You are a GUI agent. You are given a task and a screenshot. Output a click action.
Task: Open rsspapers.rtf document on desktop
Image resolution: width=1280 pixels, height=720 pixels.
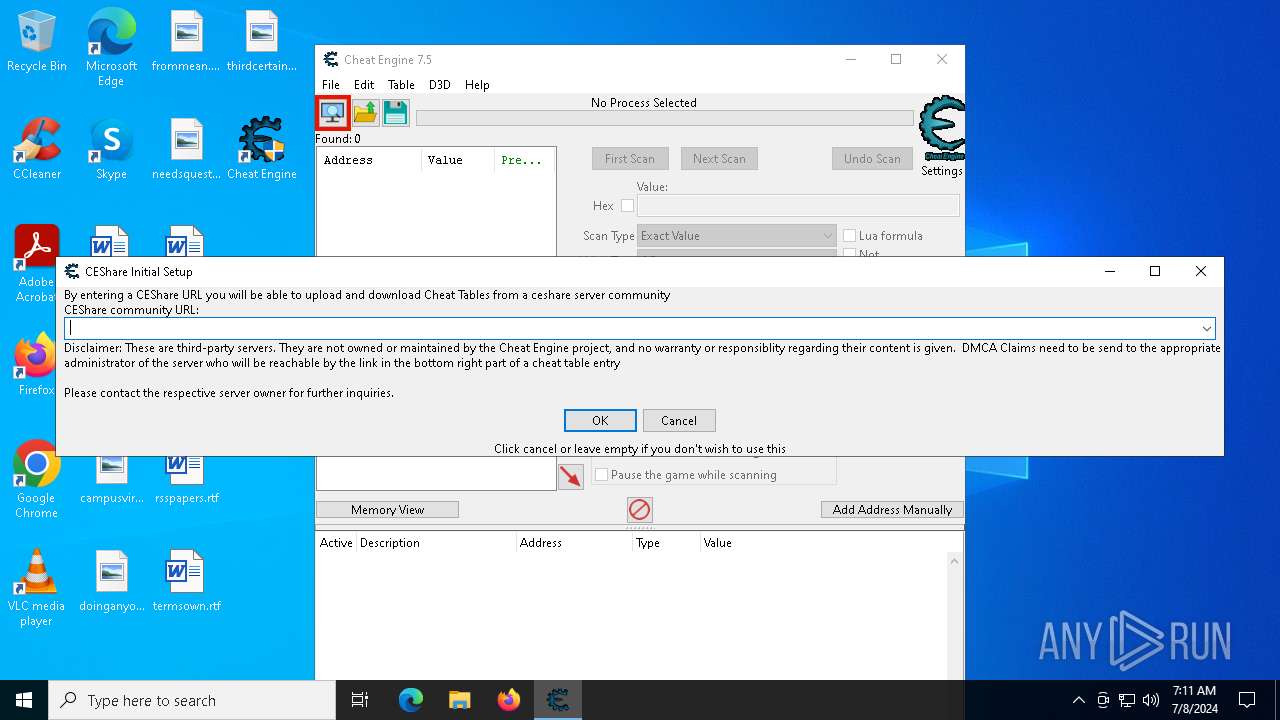click(186, 475)
